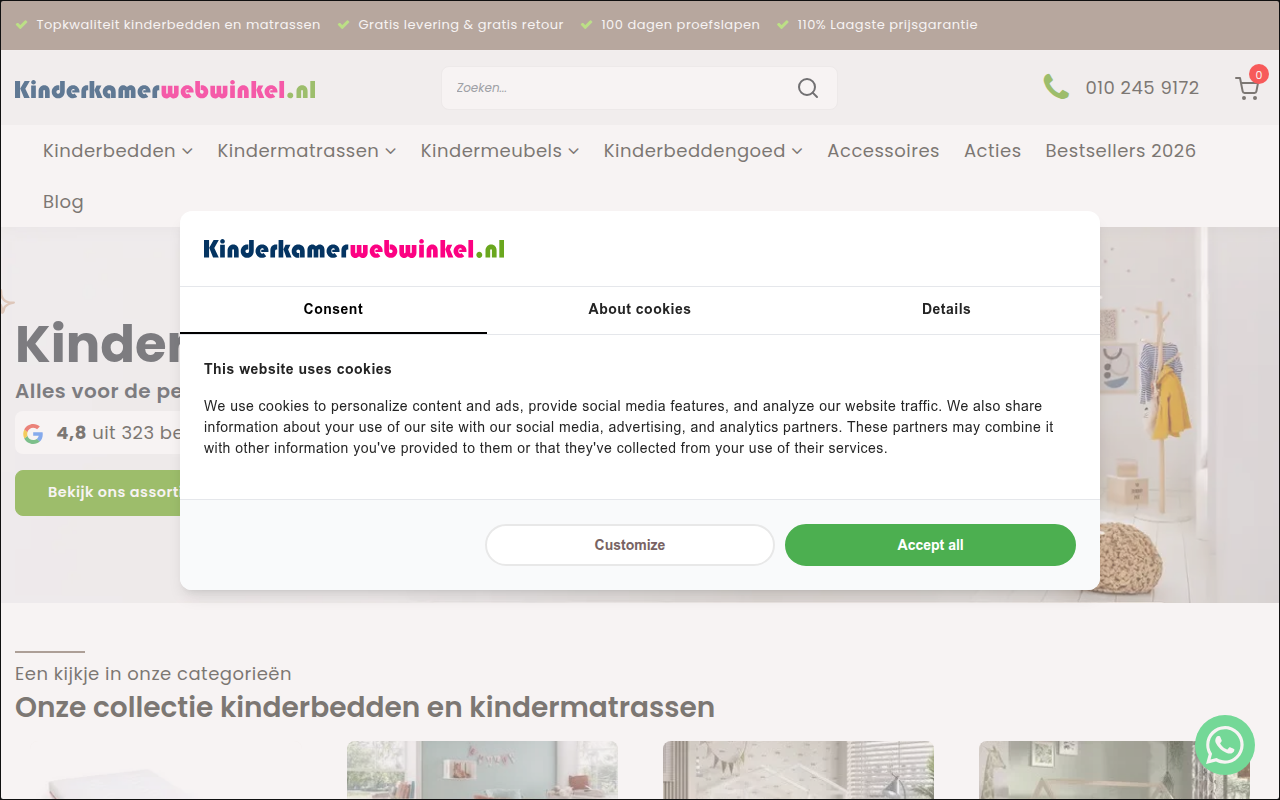This screenshot has height=800, width=1280.
Task: Switch to the Details tab
Action: point(946,310)
